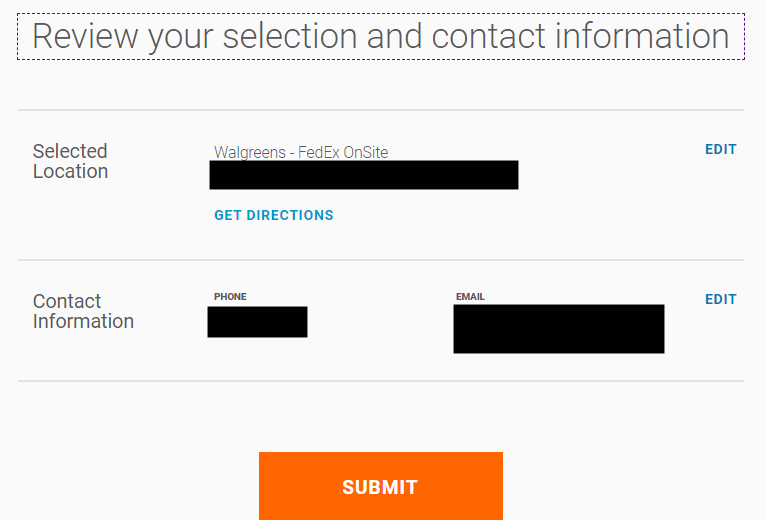Click the redacted phone number value
Image resolution: width=766 pixels, height=520 pixels.
tap(257, 322)
